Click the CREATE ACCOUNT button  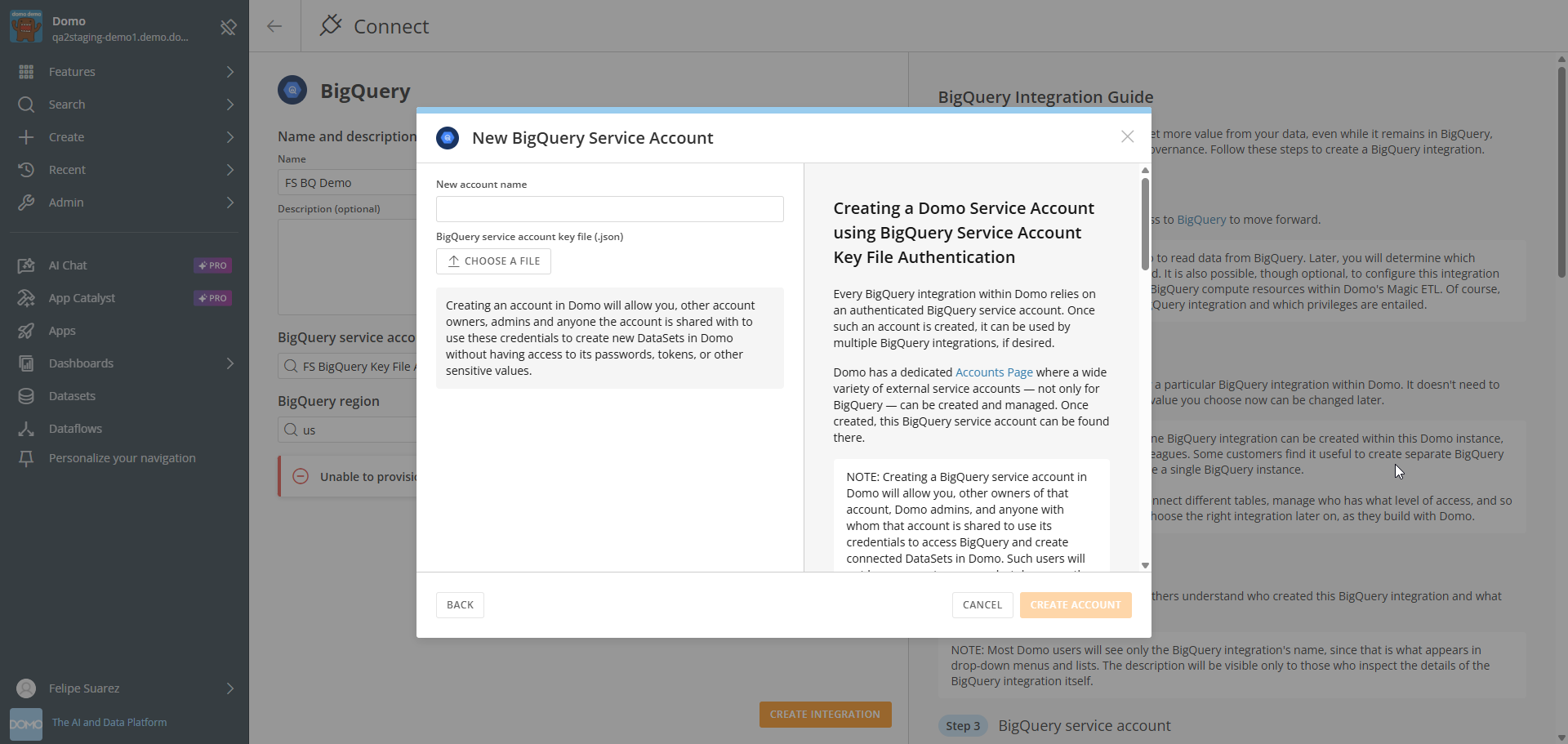coord(1076,605)
